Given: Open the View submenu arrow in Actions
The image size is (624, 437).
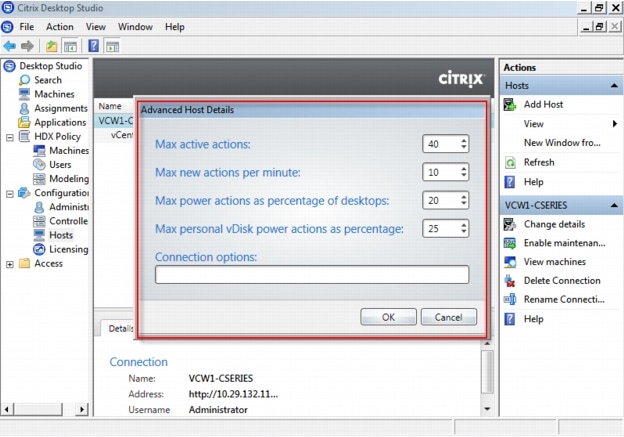Looking at the screenshot, I should [615, 124].
